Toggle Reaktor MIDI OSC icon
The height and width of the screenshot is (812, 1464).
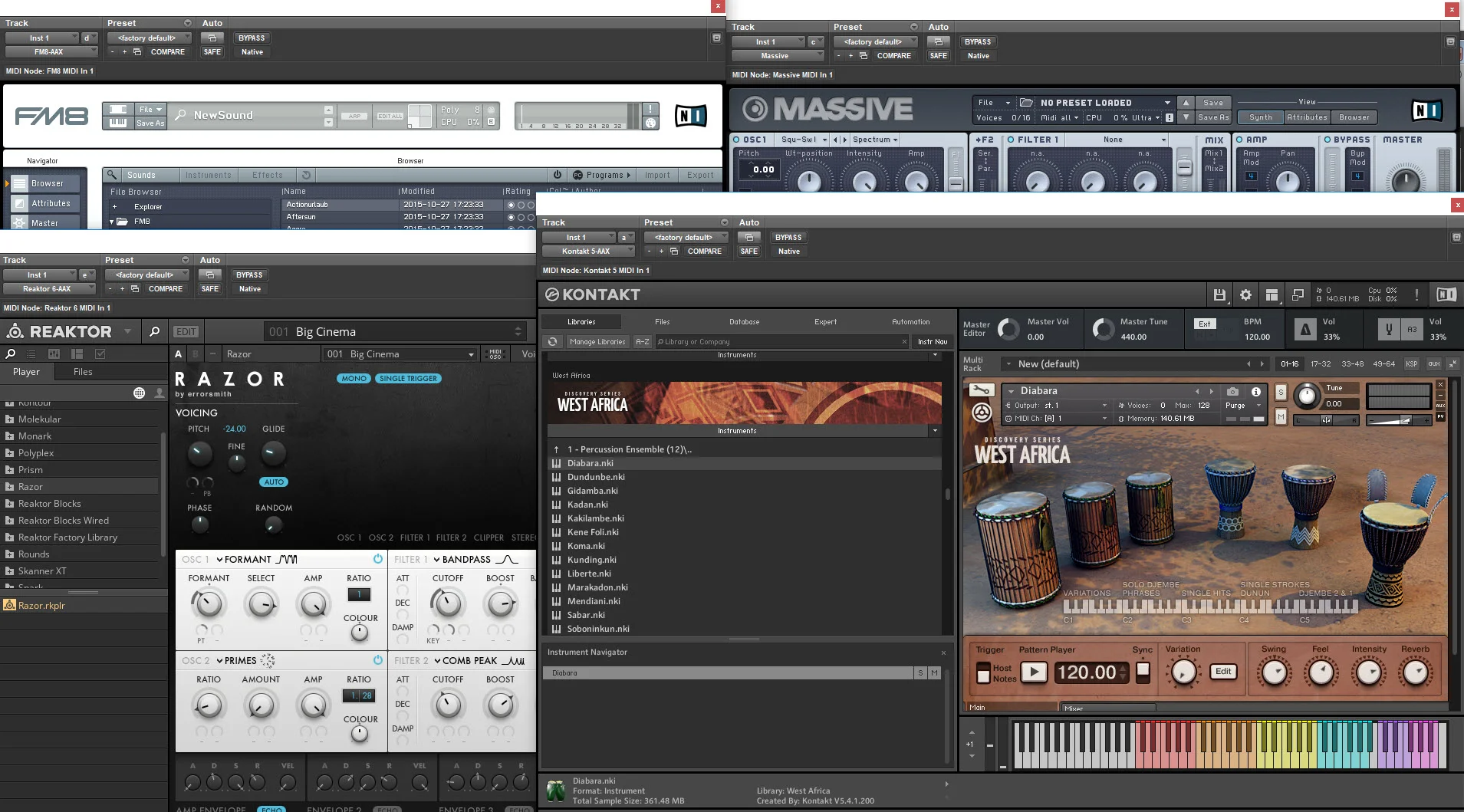click(495, 353)
